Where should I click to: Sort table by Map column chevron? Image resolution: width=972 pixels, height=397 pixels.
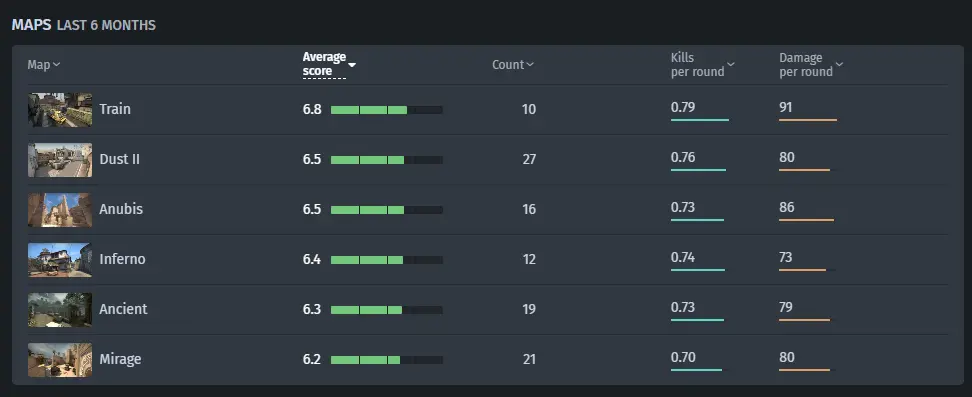pyautogui.click(x=56, y=65)
